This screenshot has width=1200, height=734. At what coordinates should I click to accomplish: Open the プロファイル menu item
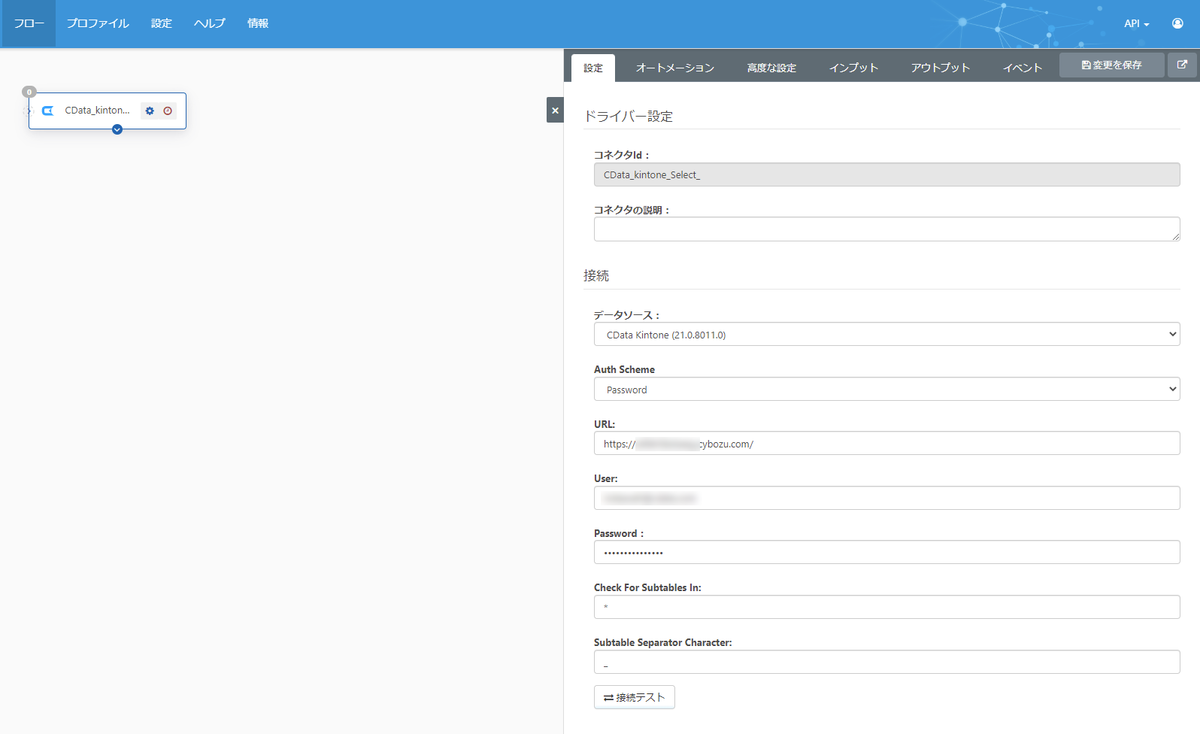98,23
